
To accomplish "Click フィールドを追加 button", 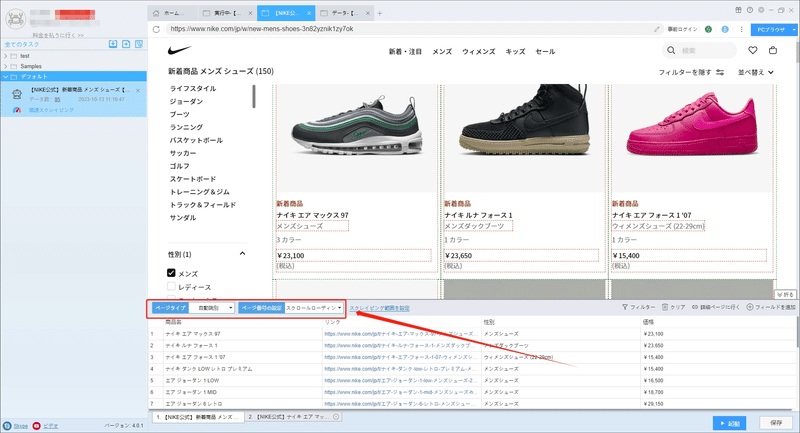I will [771, 307].
